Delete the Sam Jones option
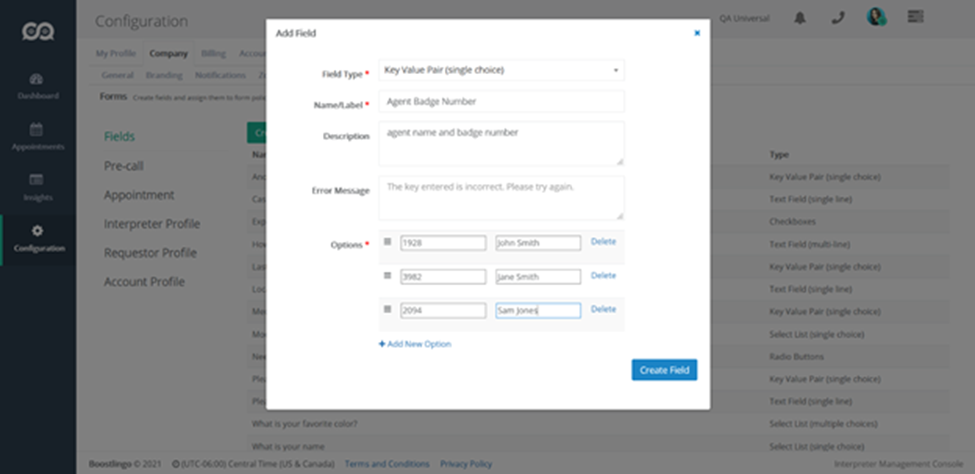 [603, 310]
